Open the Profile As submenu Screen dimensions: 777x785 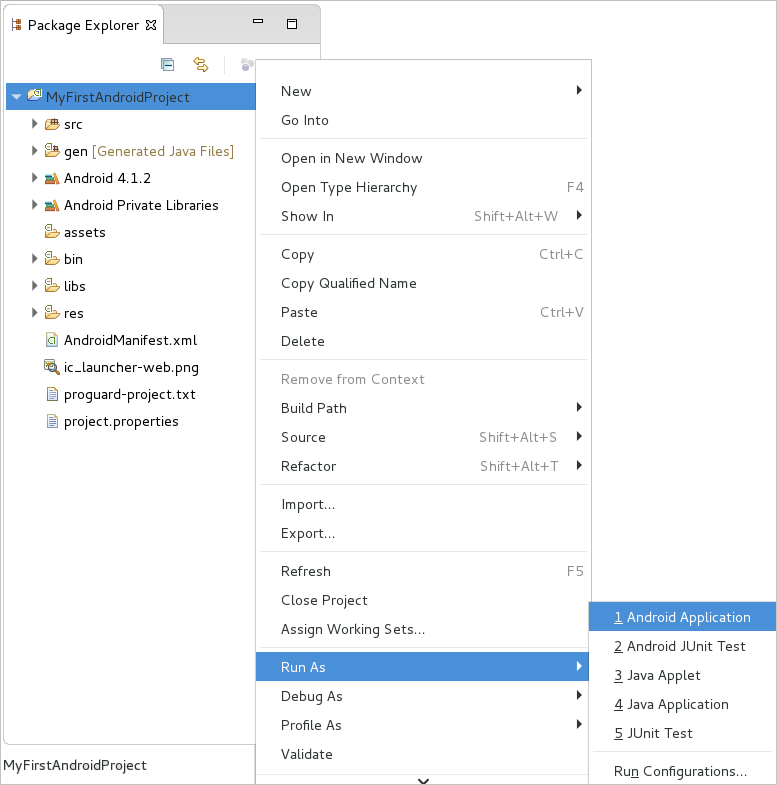423,725
